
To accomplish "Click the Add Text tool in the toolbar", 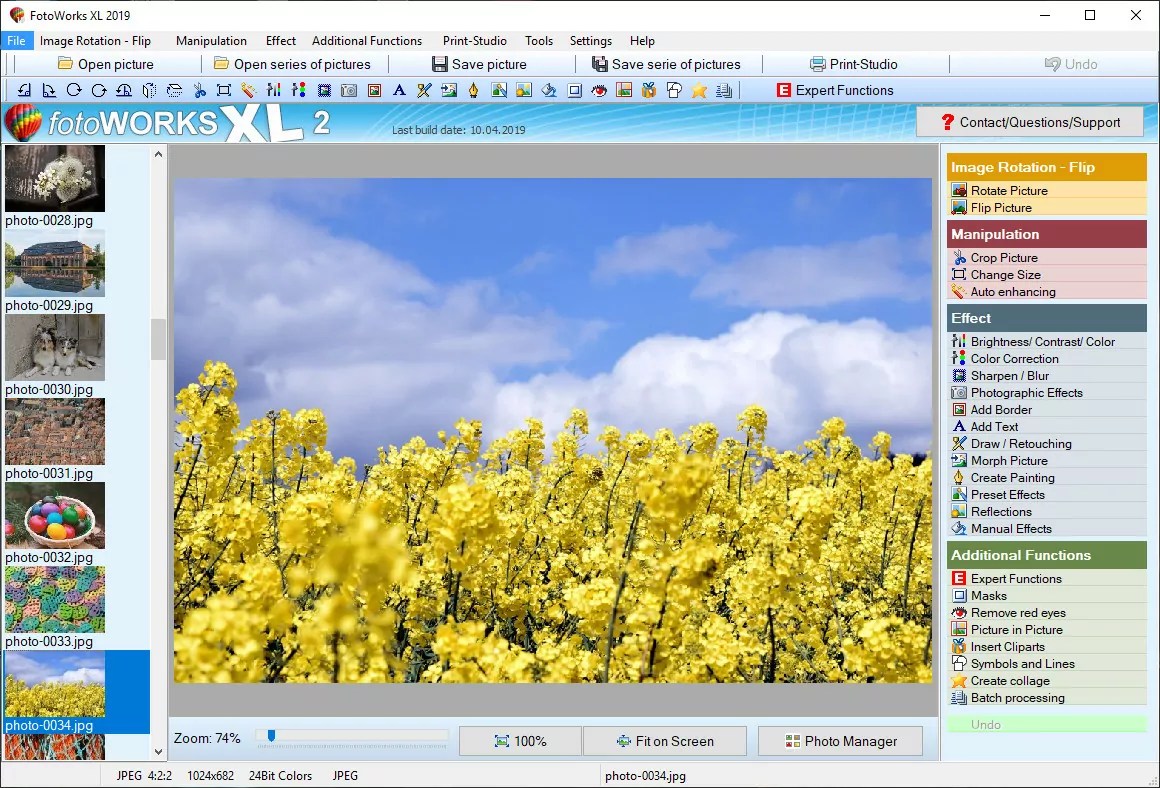I will (x=398, y=90).
